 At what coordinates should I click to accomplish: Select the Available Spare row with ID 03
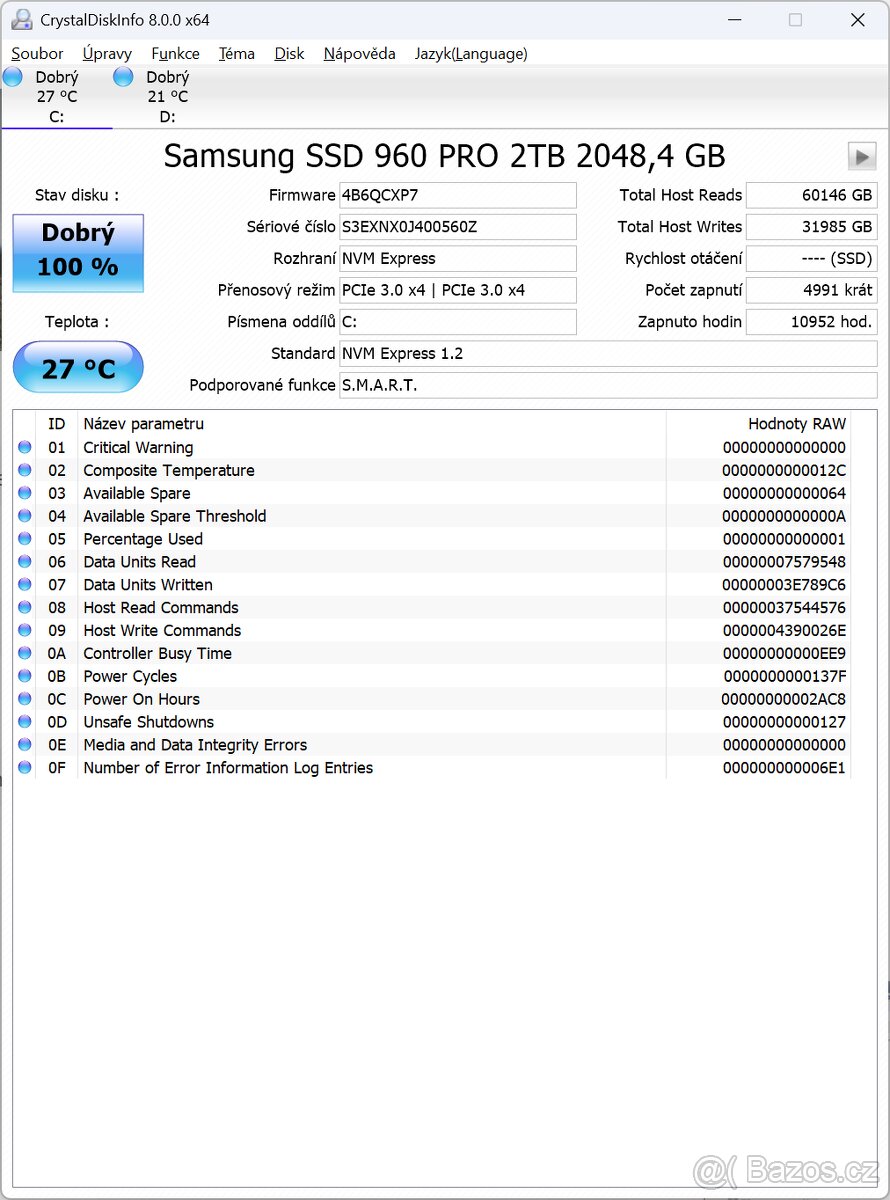coord(432,494)
